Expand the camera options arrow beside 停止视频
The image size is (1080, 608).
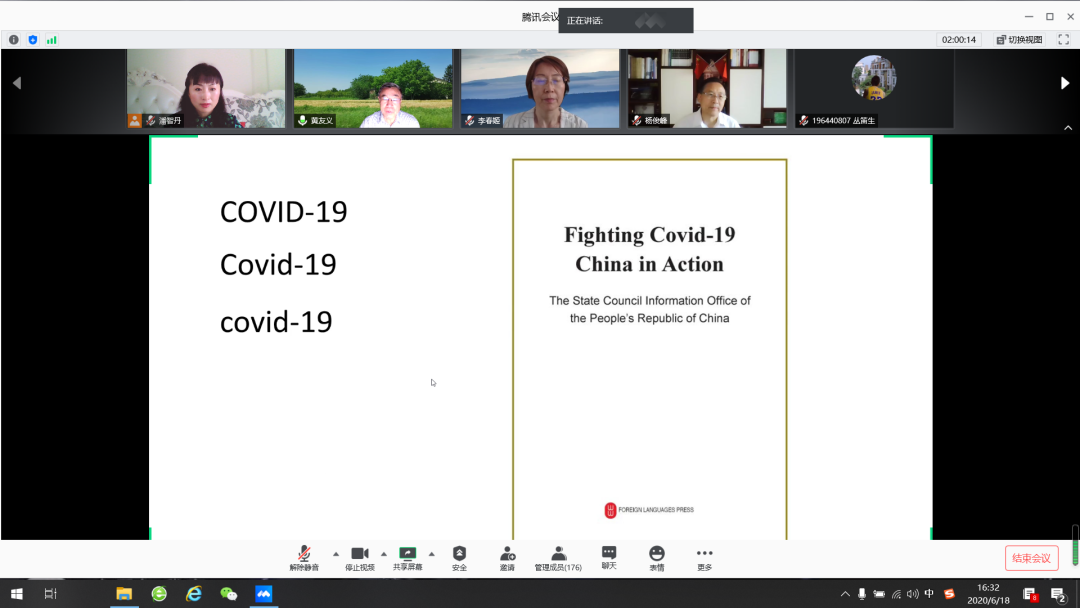click(x=383, y=553)
